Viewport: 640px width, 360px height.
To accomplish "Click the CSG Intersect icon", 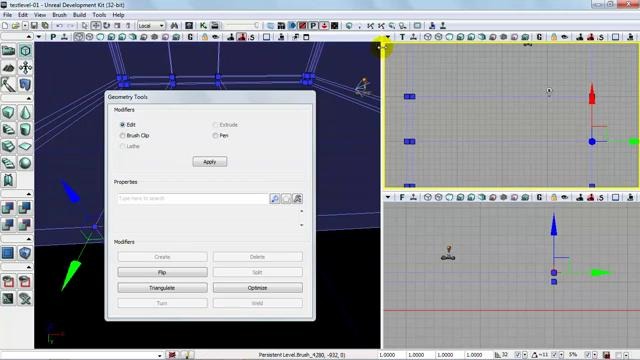I will [x=8, y=224].
